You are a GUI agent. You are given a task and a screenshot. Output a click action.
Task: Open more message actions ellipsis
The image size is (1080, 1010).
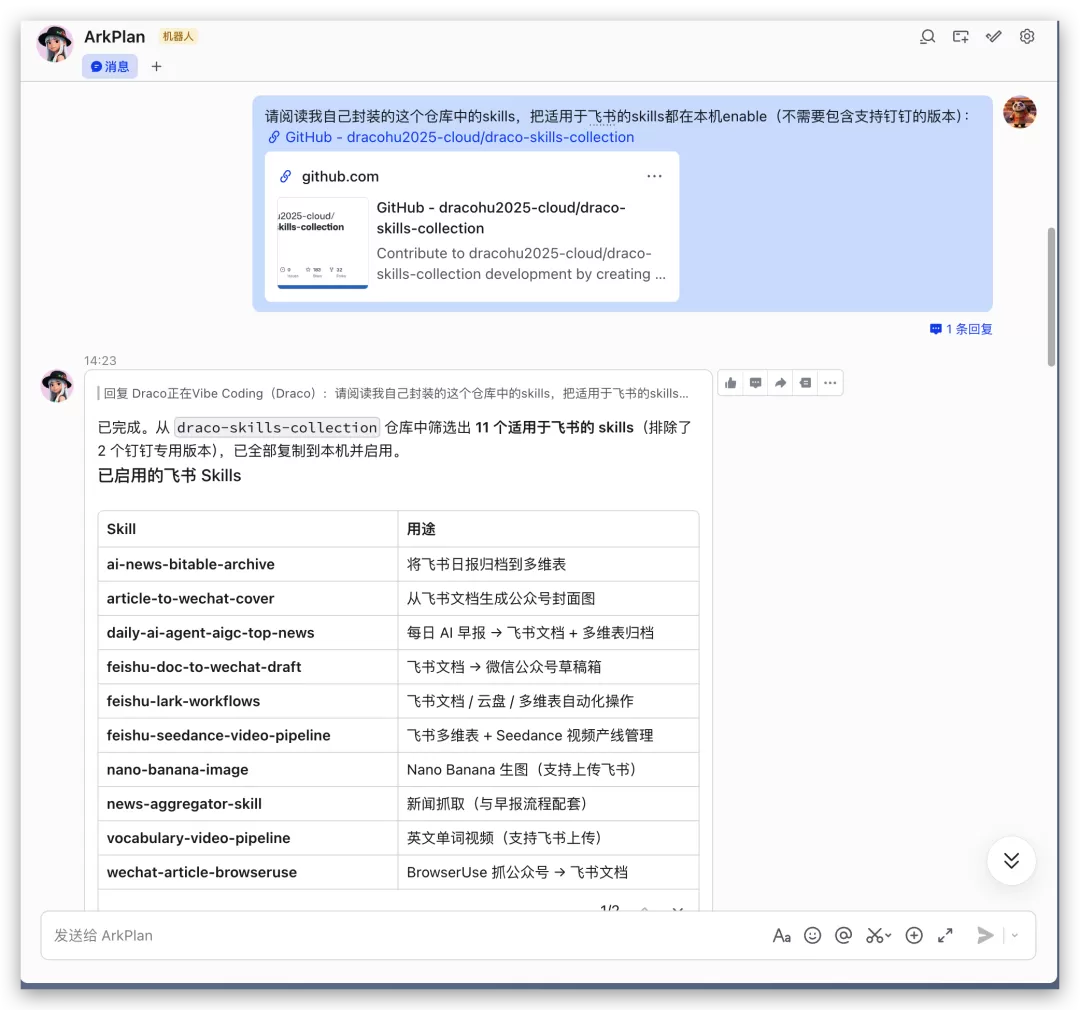click(x=830, y=383)
